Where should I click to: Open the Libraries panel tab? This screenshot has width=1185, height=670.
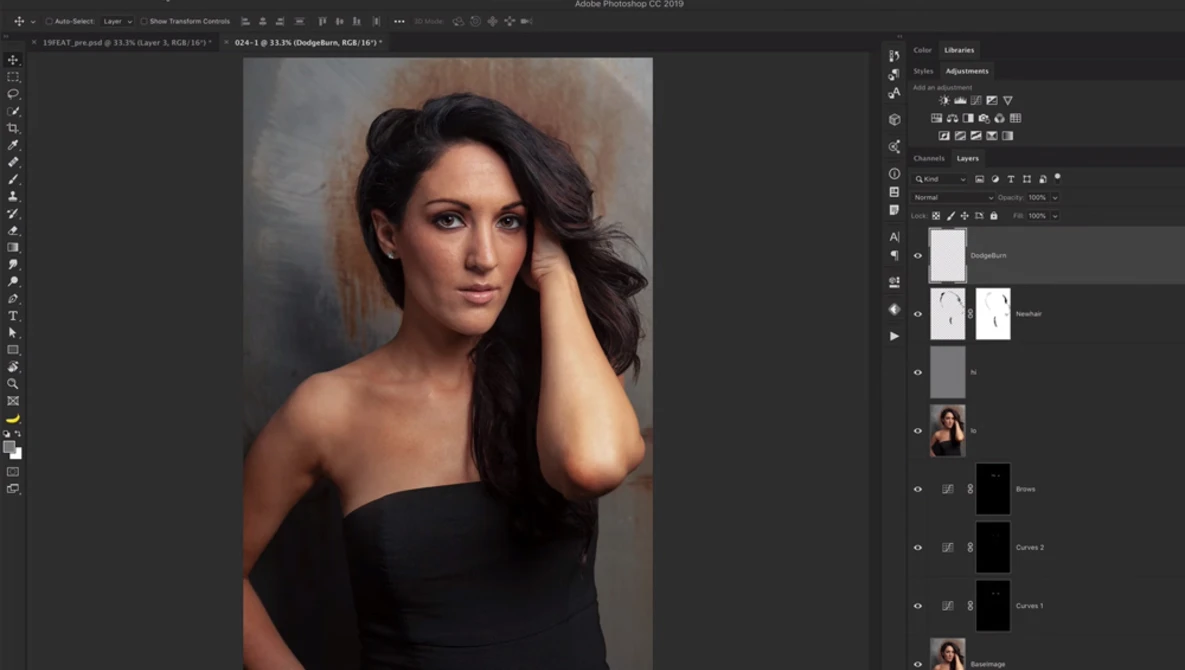tap(959, 50)
